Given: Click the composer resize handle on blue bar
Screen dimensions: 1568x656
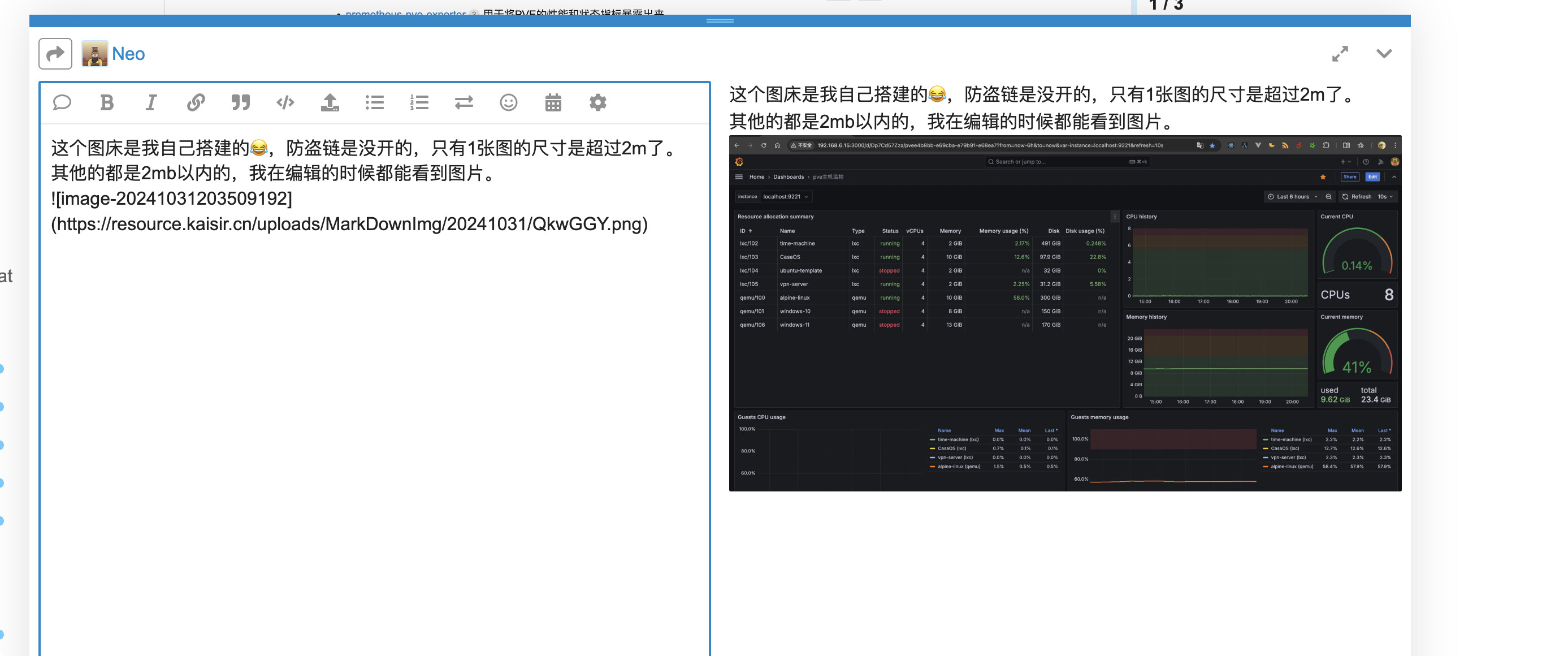Looking at the screenshot, I should 720,21.
